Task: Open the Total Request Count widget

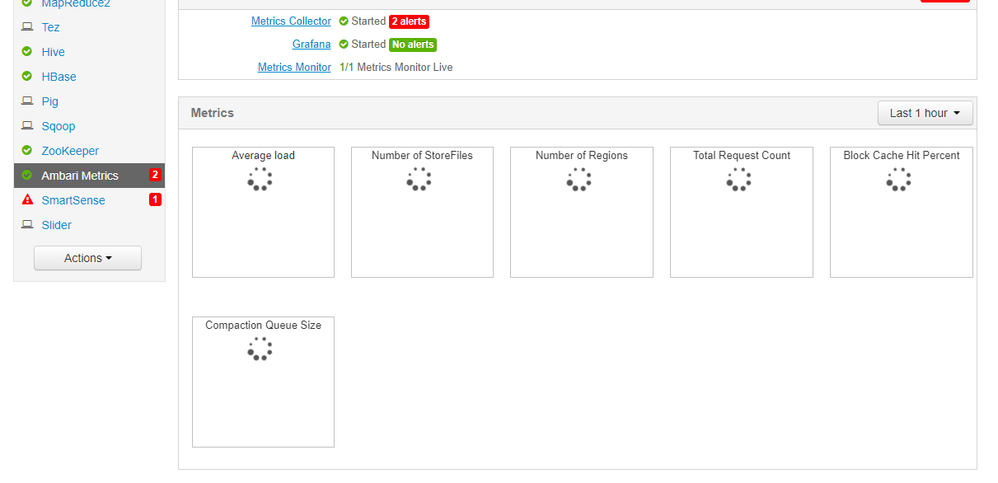Action: (741, 213)
